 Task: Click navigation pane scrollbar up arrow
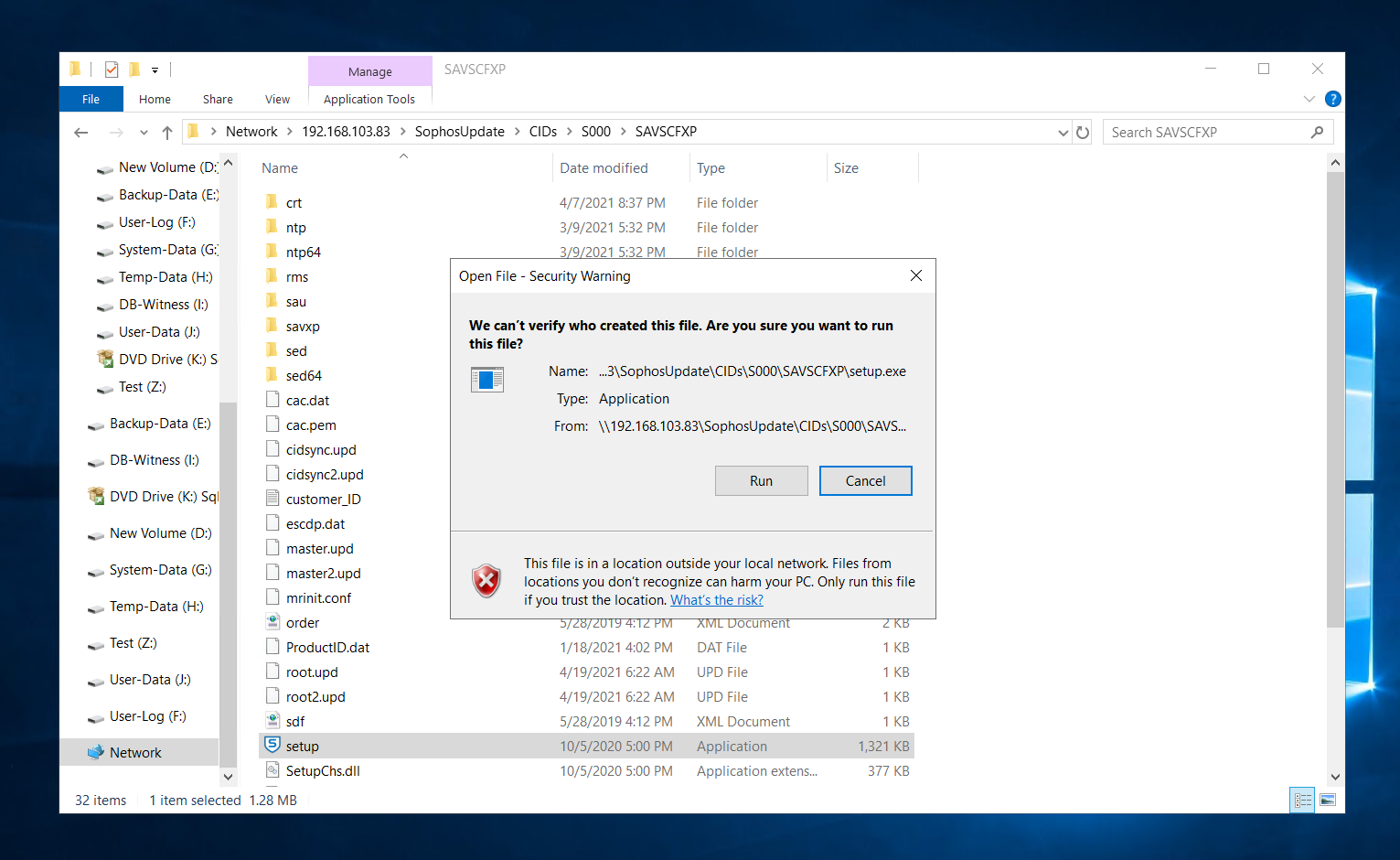point(228,163)
